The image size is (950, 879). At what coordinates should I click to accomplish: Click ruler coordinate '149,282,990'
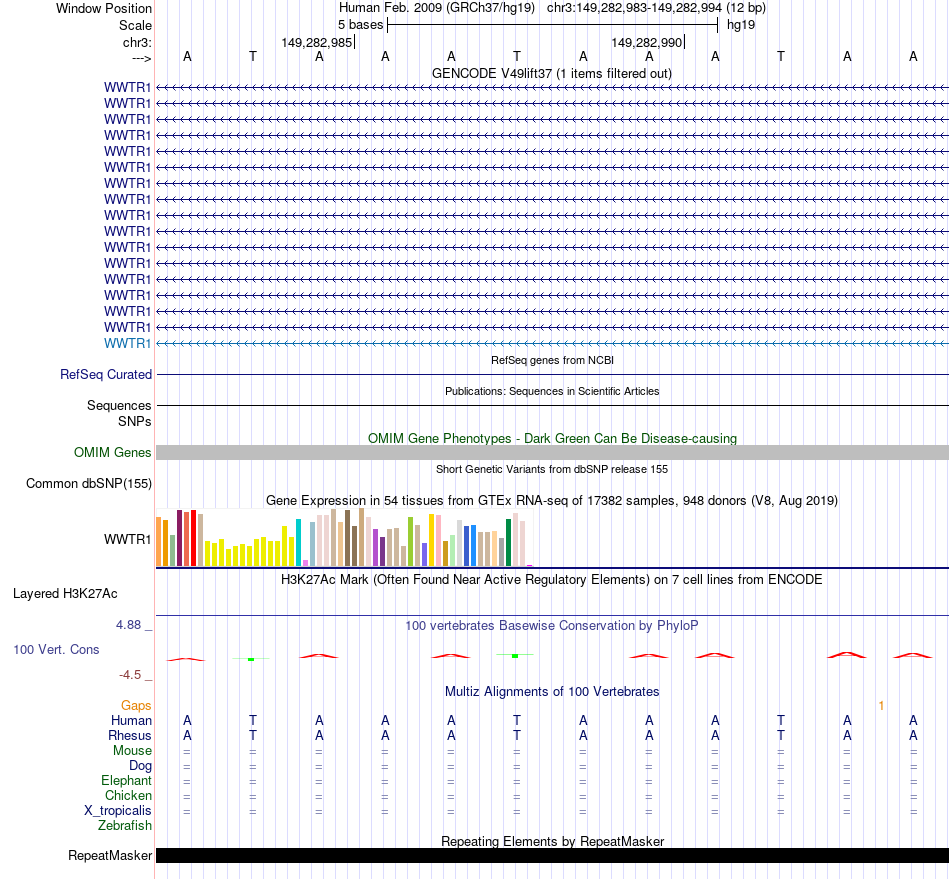646,42
